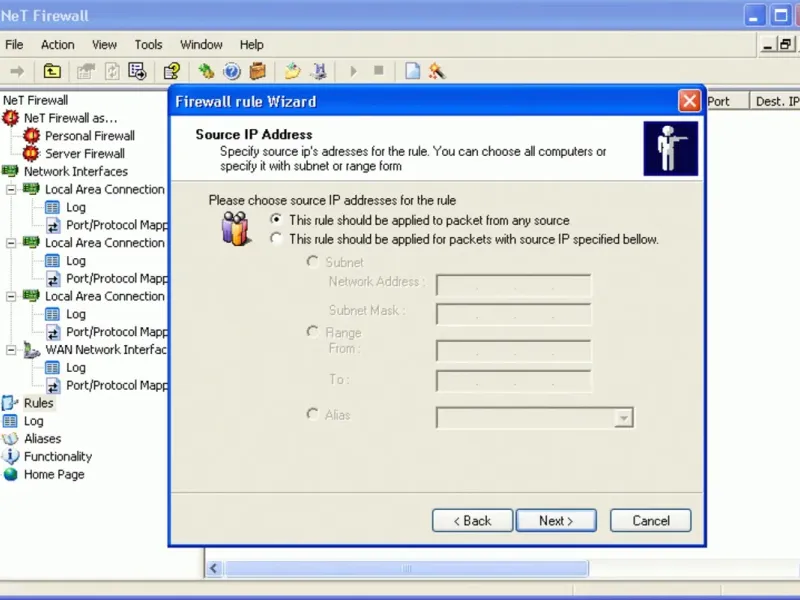This screenshot has height=600, width=800.
Task: Collapse the third Local Area Connection node
Action: (11, 296)
